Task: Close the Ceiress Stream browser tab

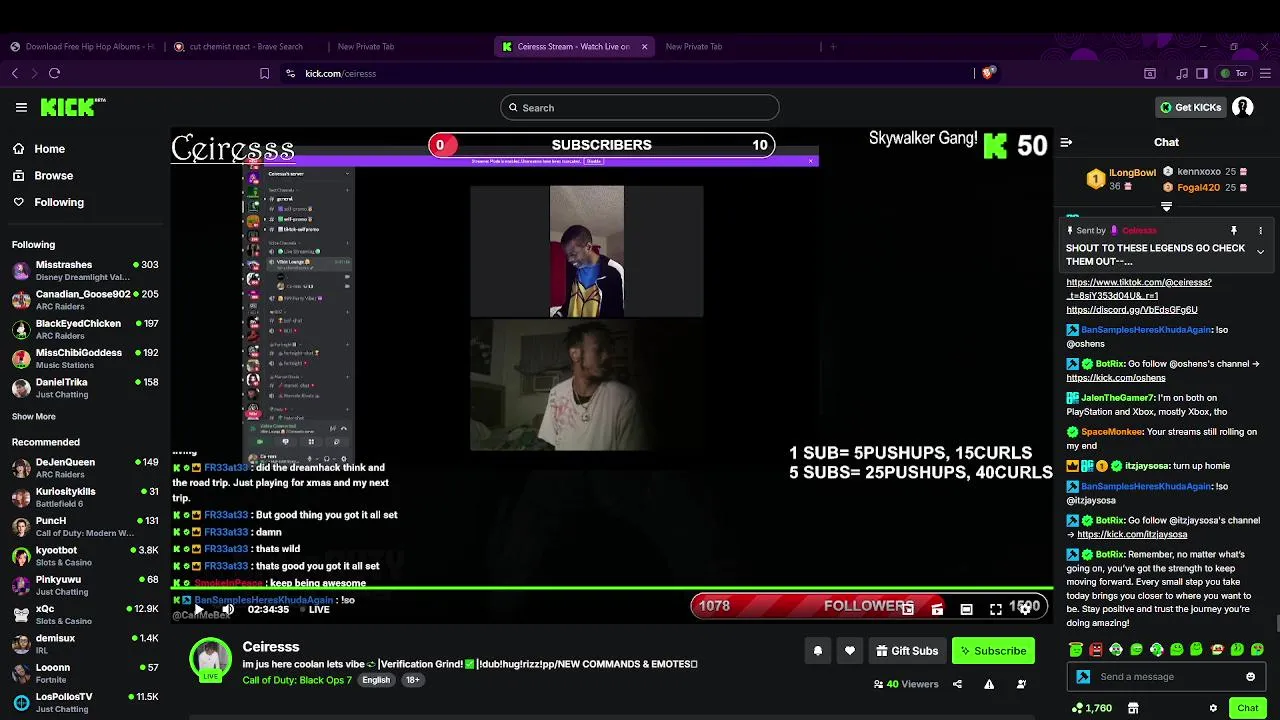Action: pyautogui.click(x=644, y=46)
